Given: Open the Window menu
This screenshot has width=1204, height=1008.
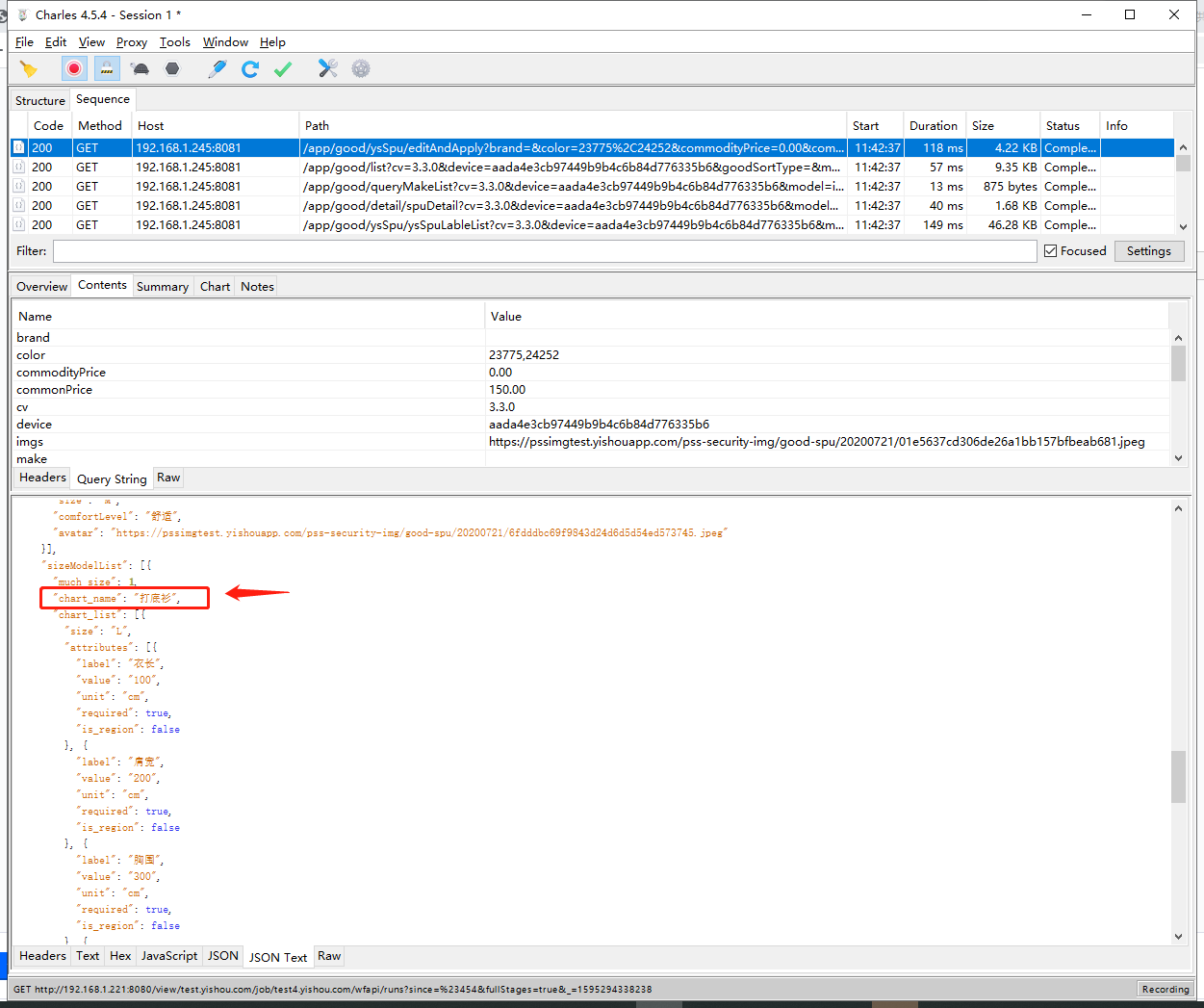Looking at the screenshot, I should tap(225, 42).
